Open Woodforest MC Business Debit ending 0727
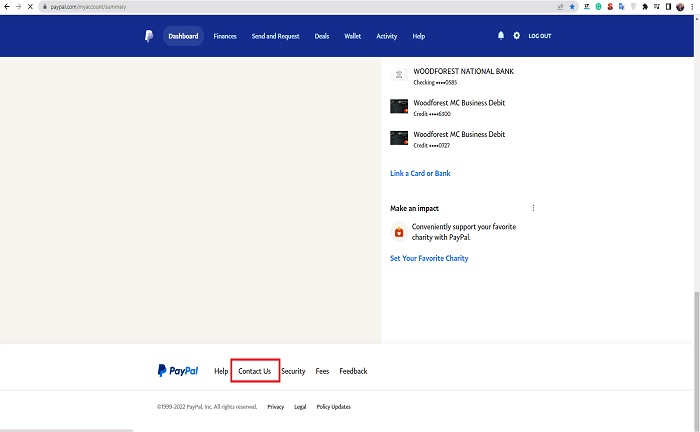 pyautogui.click(x=459, y=139)
